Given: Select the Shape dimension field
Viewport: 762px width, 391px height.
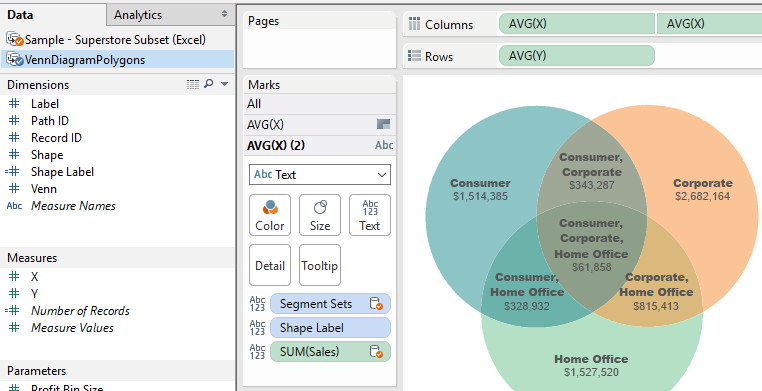Looking at the screenshot, I should pyautogui.click(x=47, y=155).
